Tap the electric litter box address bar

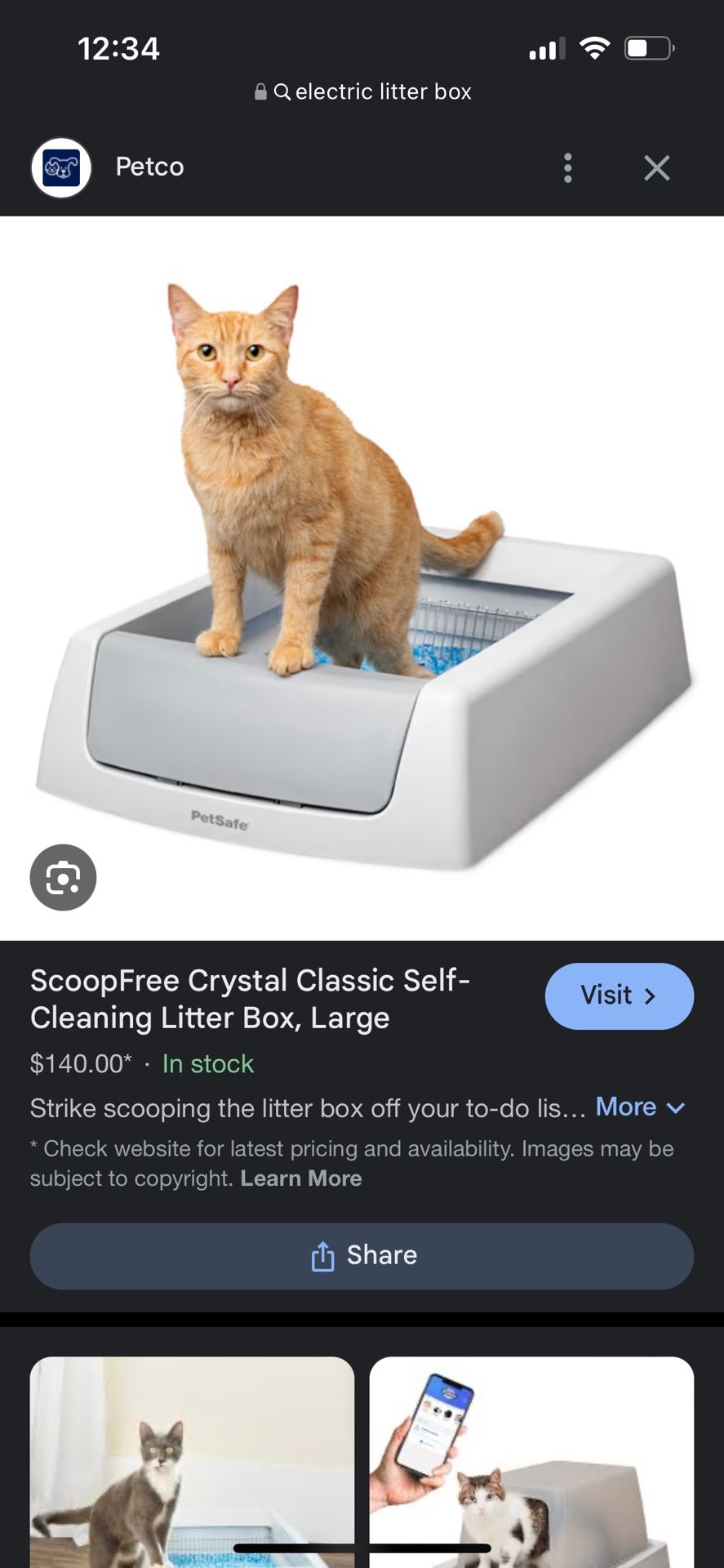tap(362, 91)
